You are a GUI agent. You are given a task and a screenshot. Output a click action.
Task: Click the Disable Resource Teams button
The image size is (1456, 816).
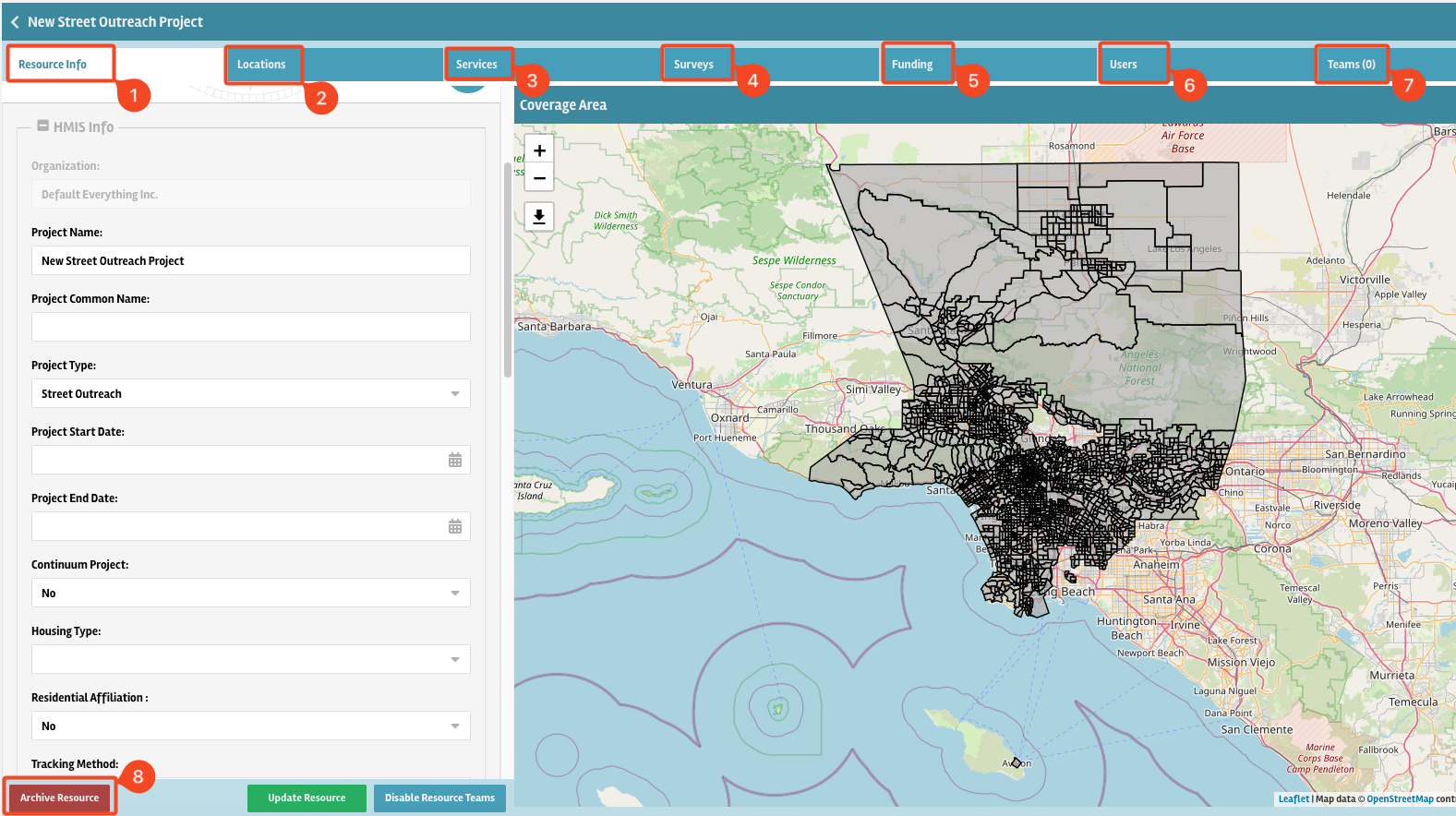(x=439, y=798)
